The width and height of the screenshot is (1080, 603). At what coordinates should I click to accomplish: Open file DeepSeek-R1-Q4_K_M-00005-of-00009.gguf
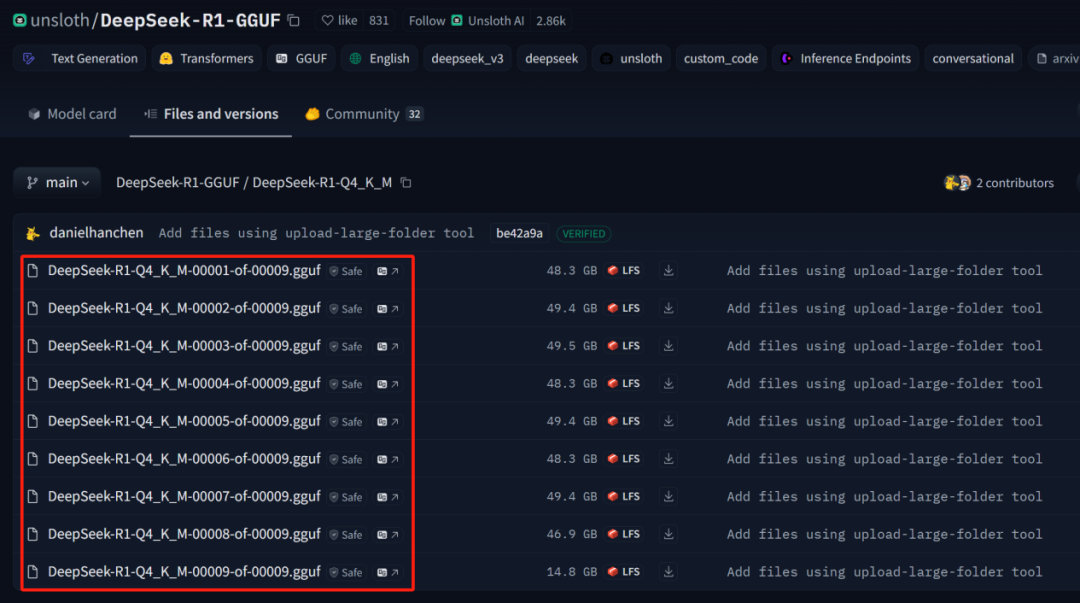click(x=184, y=421)
